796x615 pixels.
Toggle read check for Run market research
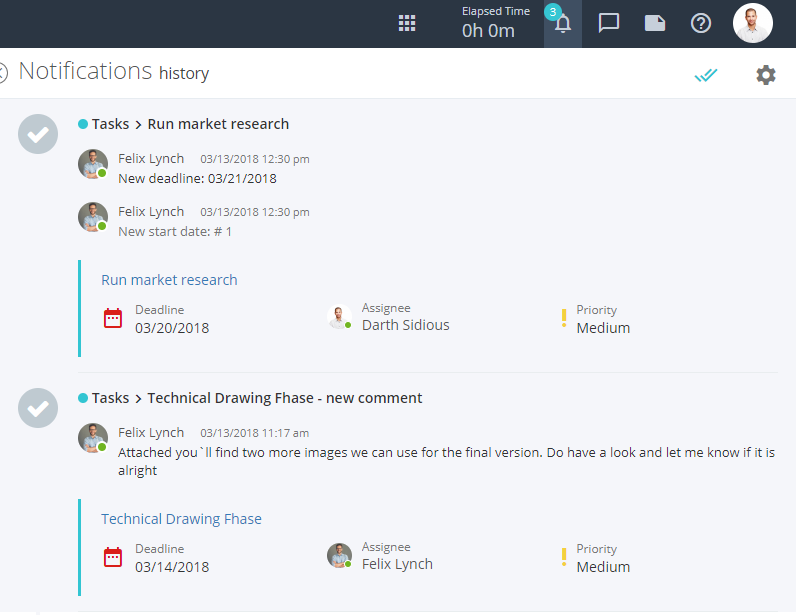[38, 134]
